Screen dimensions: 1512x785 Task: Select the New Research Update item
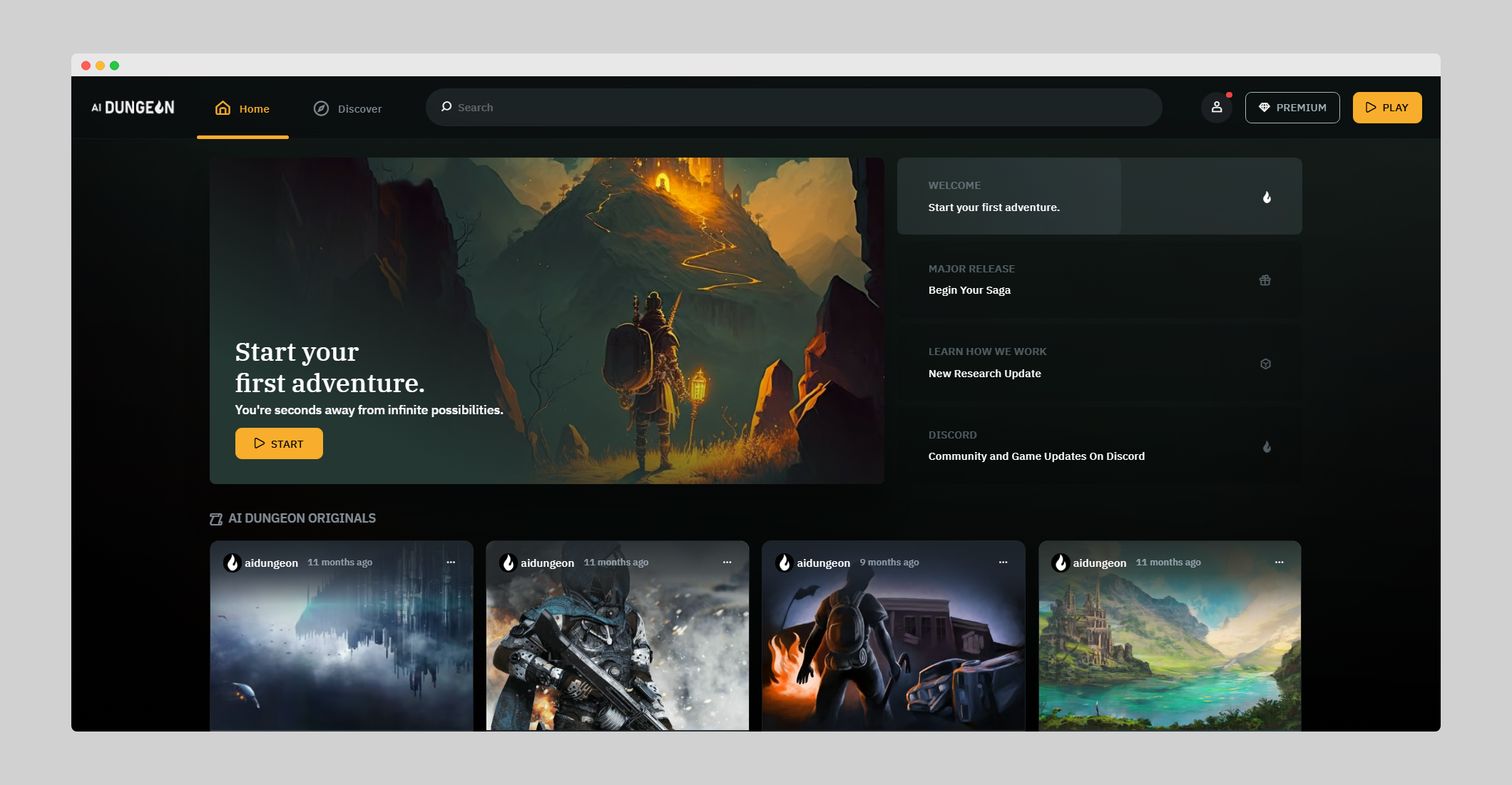click(x=1099, y=363)
